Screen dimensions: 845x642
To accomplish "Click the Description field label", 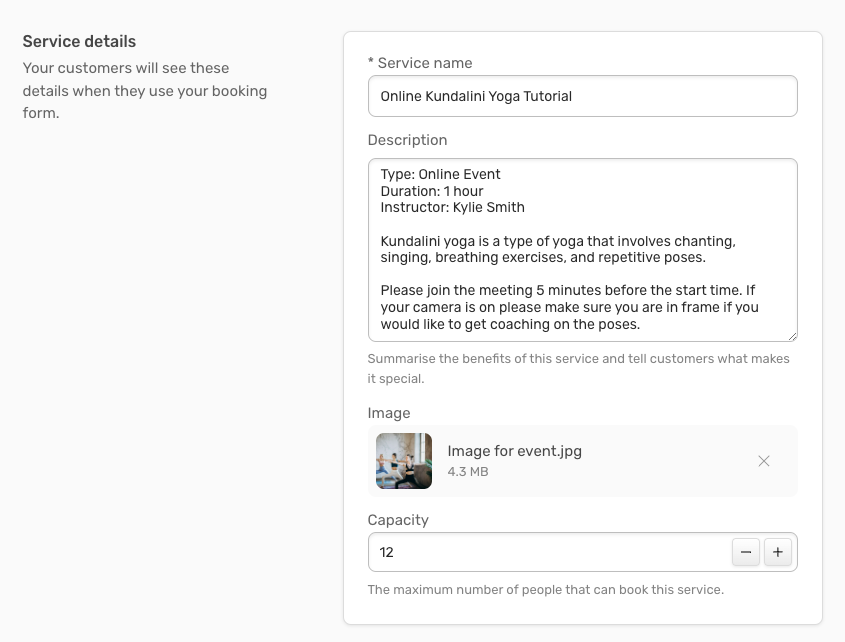I will (407, 140).
